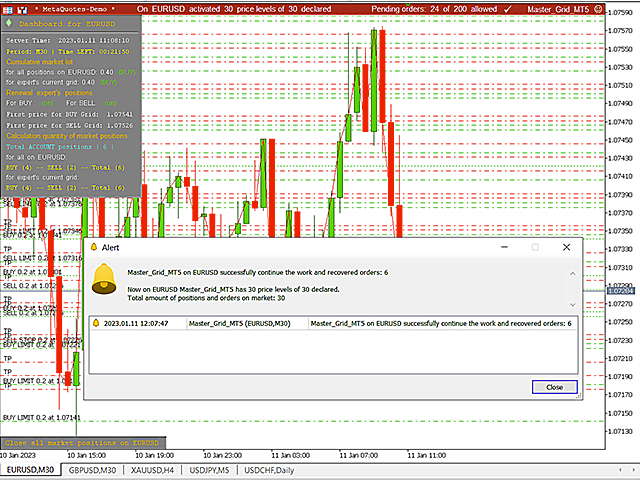
Task: Click 'BUY LIMIT 0.2 at 1.07141' order label
Action: click(42, 418)
